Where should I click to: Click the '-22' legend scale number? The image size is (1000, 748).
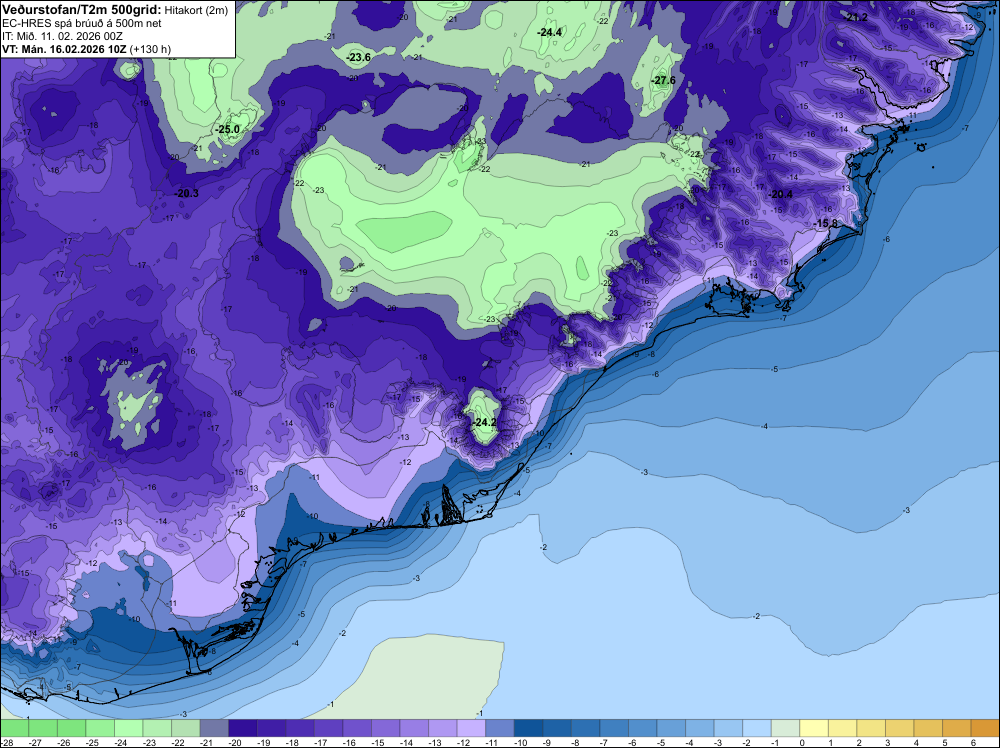tap(178, 742)
